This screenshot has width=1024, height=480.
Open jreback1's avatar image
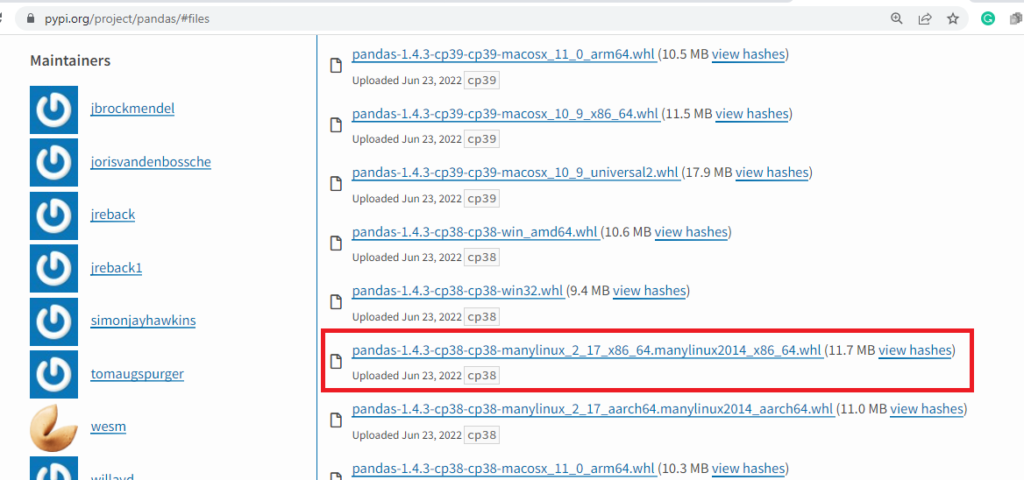[54, 268]
